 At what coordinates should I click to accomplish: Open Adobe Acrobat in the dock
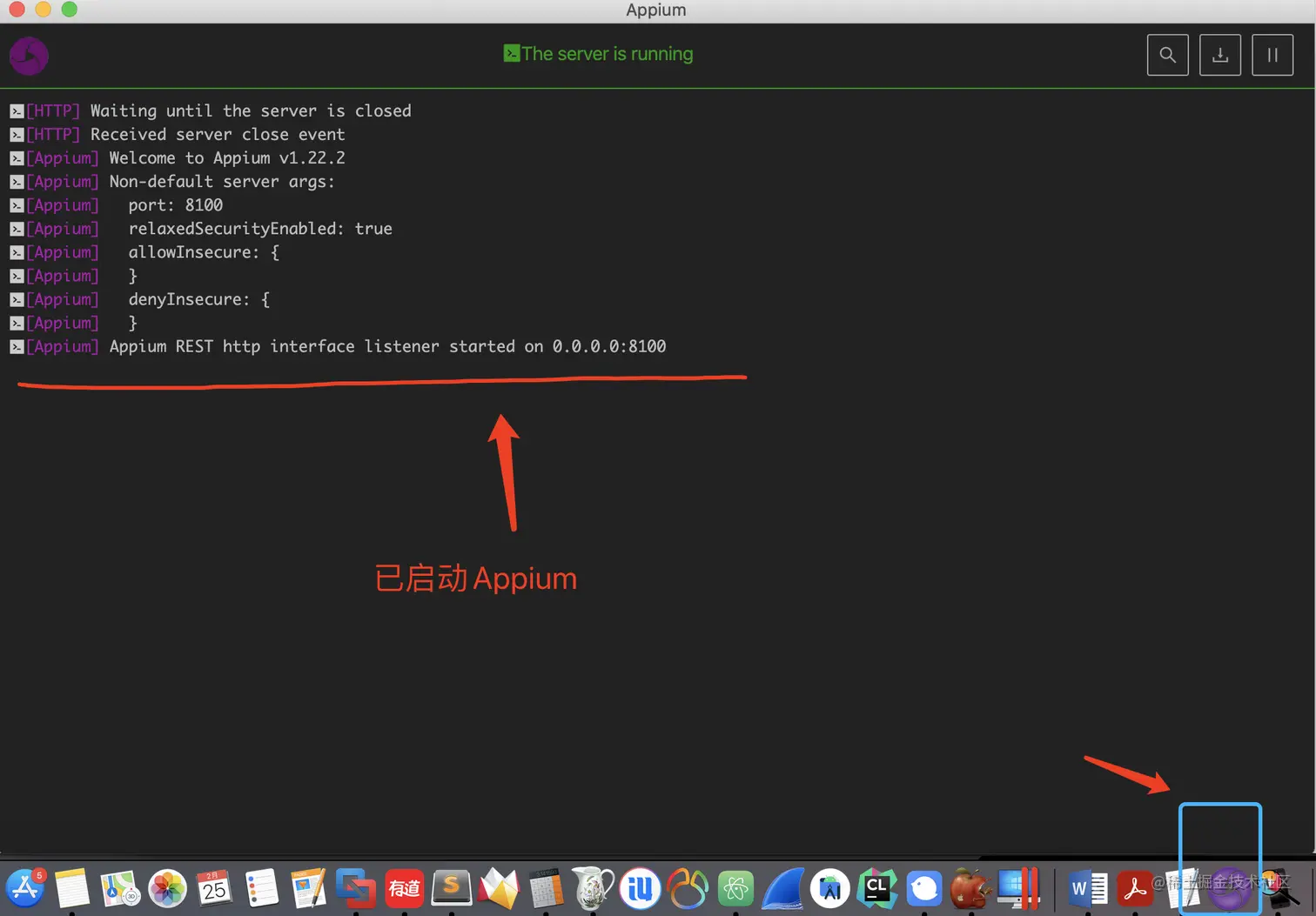click(x=1134, y=888)
